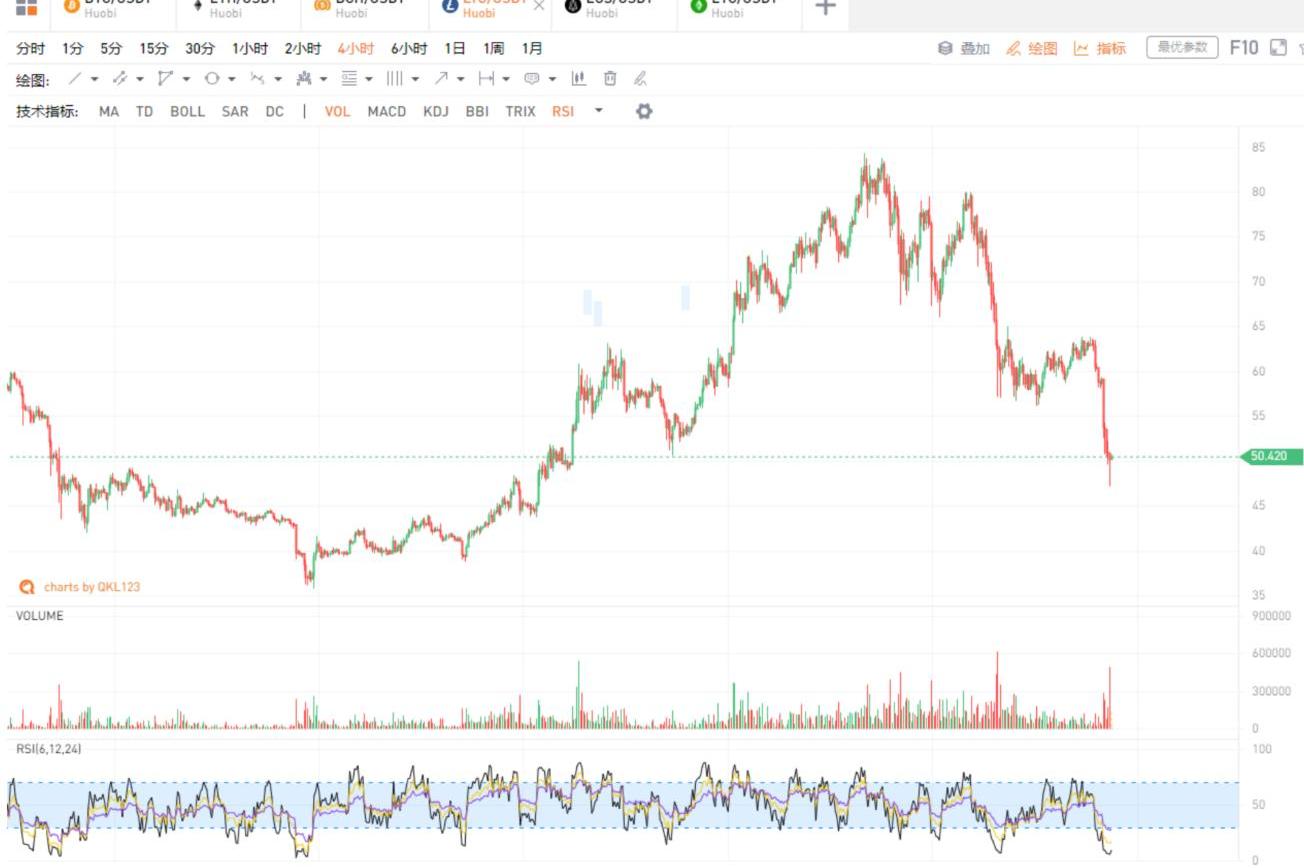
Task: Toggle the RSI indicator off
Action: tap(563, 111)
